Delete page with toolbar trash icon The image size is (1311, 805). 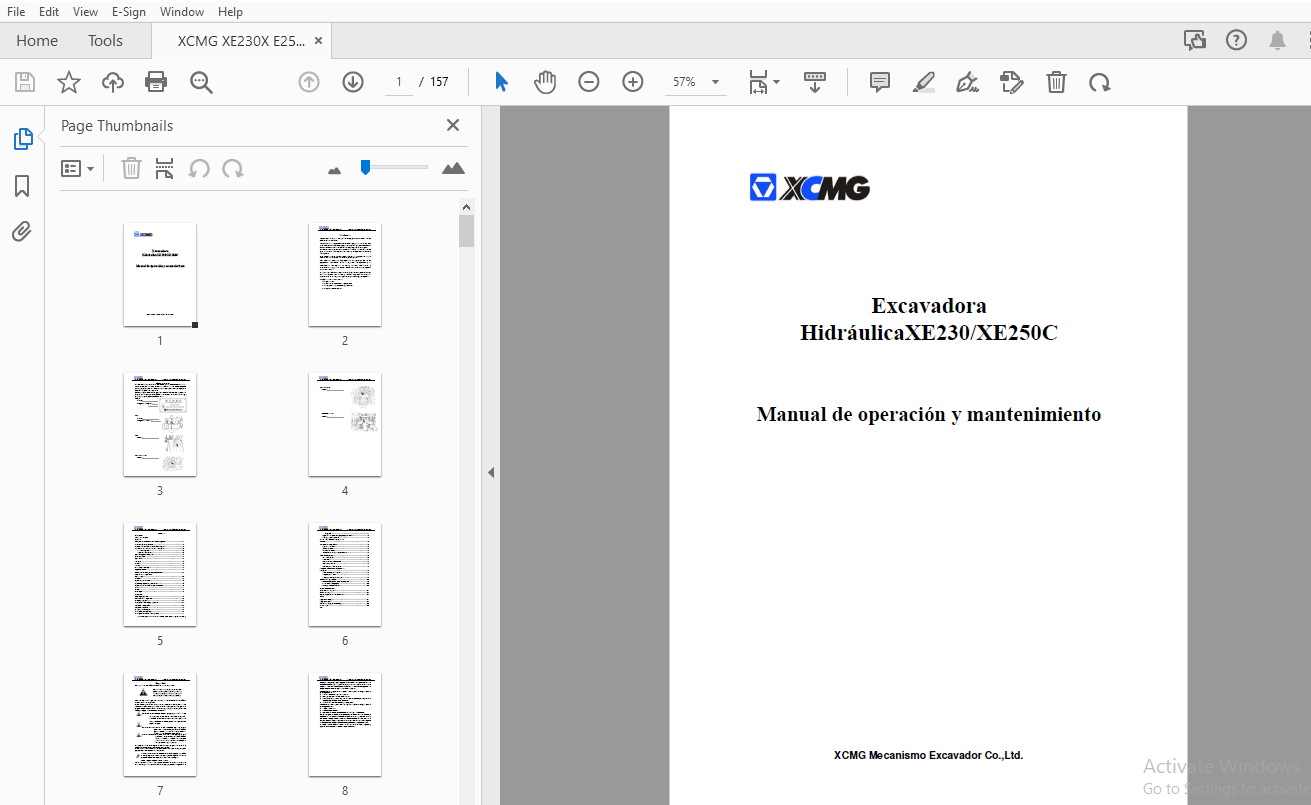[1056, 82]
